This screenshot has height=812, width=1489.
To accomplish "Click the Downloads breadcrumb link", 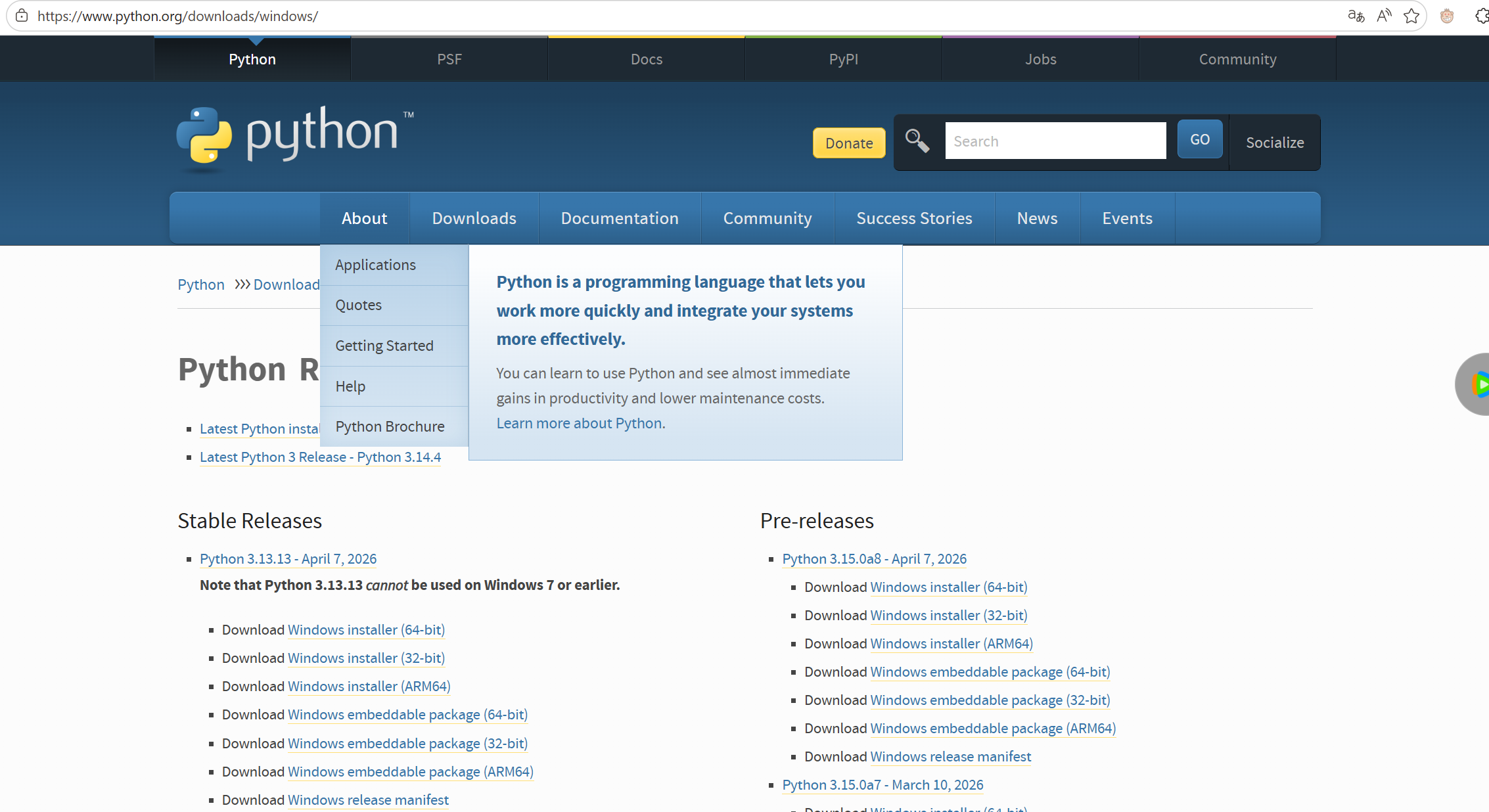I will (x=286, y=284).
